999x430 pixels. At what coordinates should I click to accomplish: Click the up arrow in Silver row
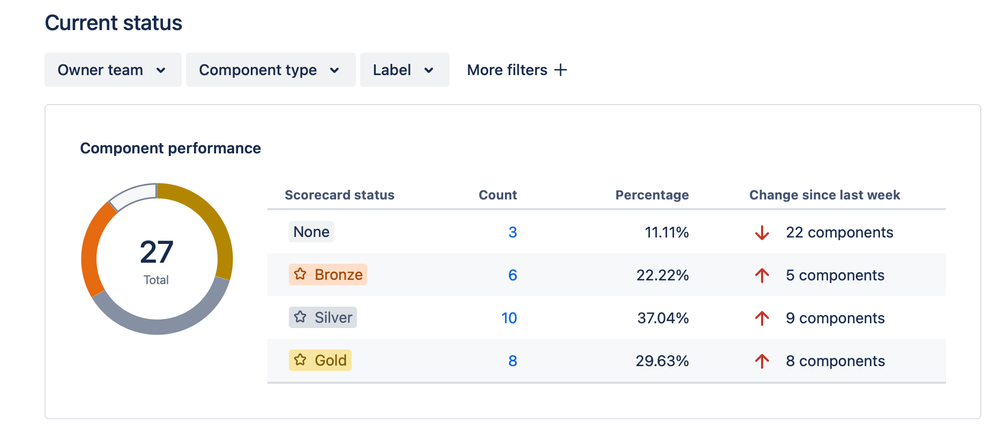pos(762,319)
